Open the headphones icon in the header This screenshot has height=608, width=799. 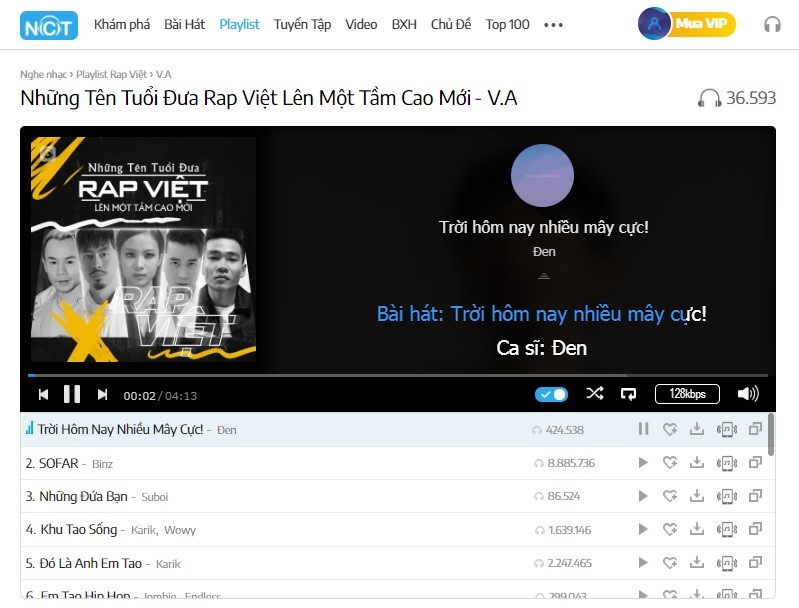(x=772, y=24)
